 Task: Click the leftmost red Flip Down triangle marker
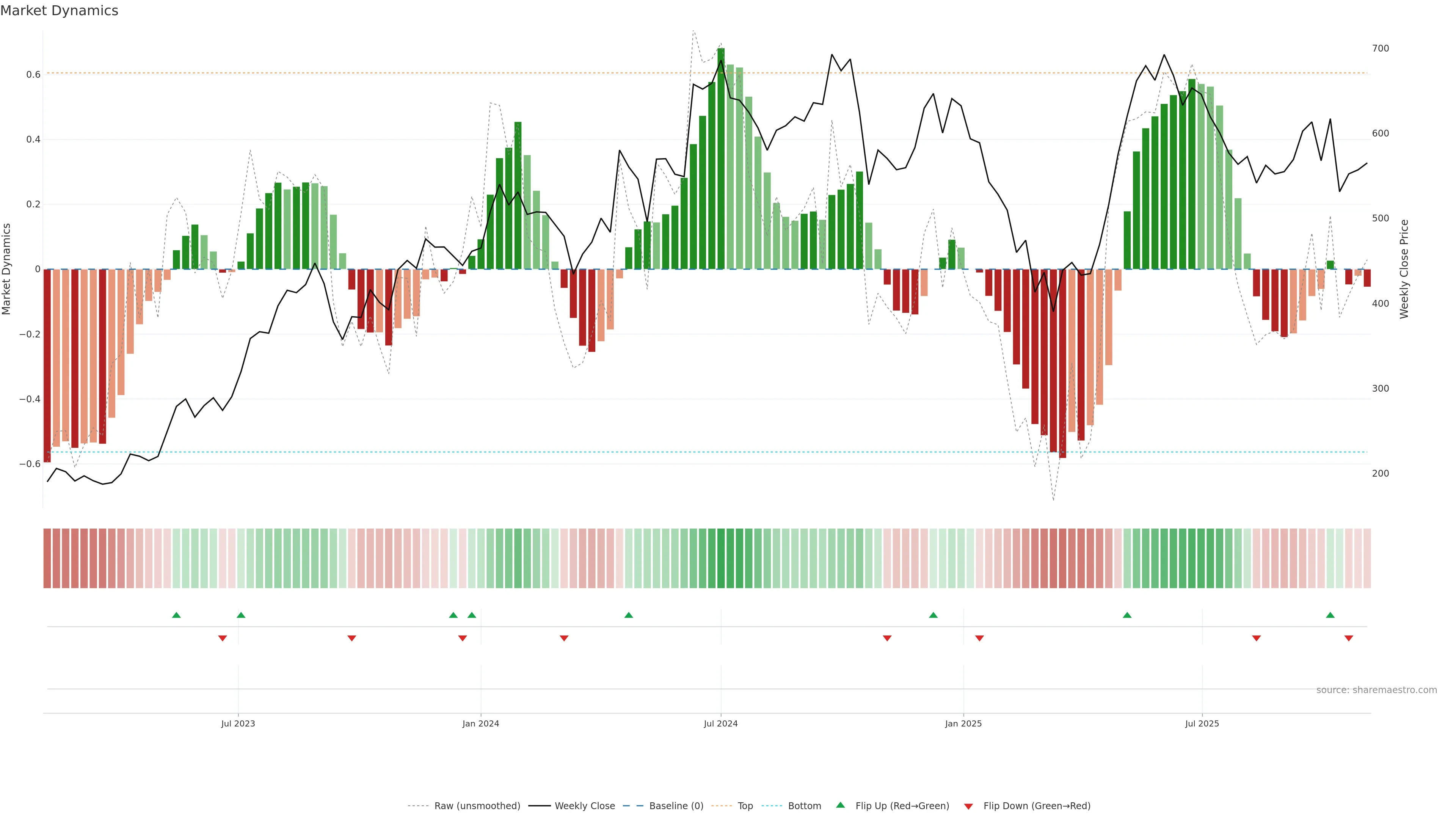(222, 638)
